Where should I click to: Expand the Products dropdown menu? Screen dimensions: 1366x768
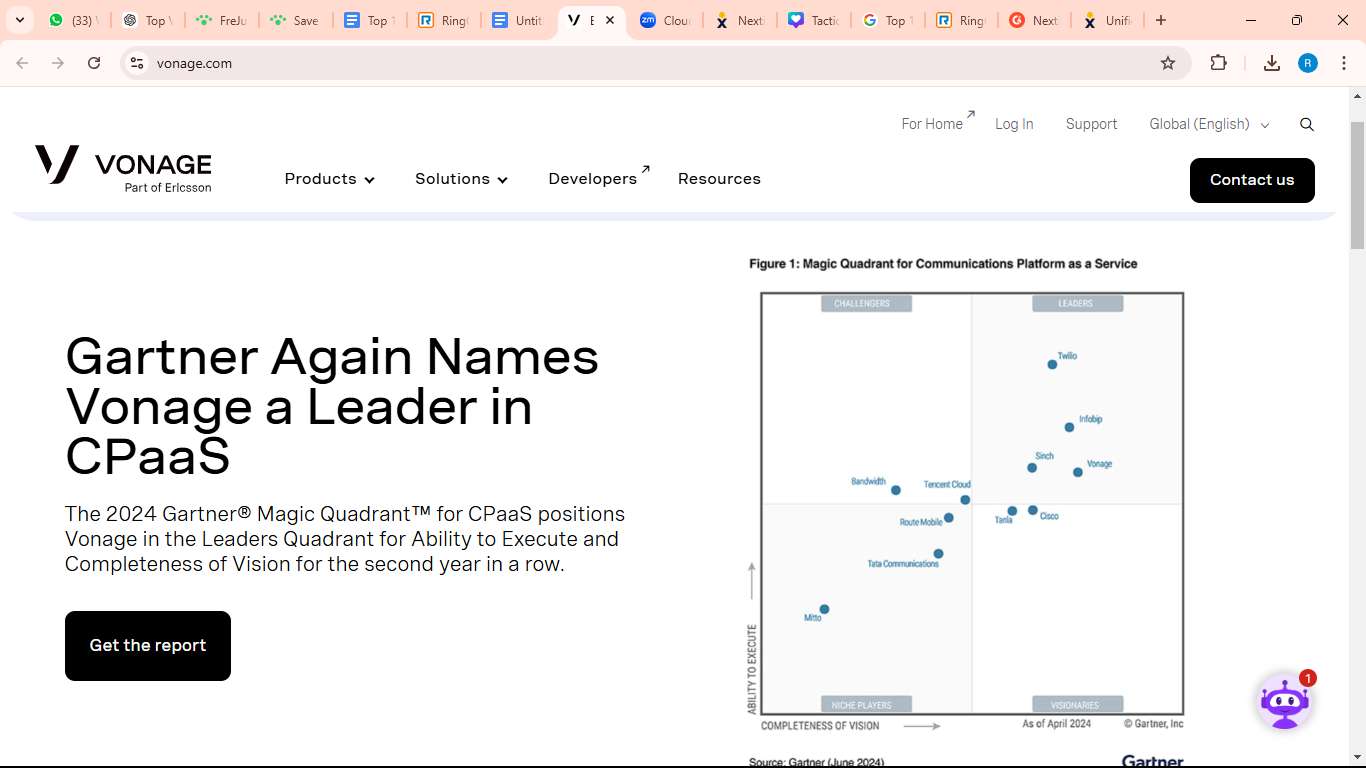[x=329, y=179]
